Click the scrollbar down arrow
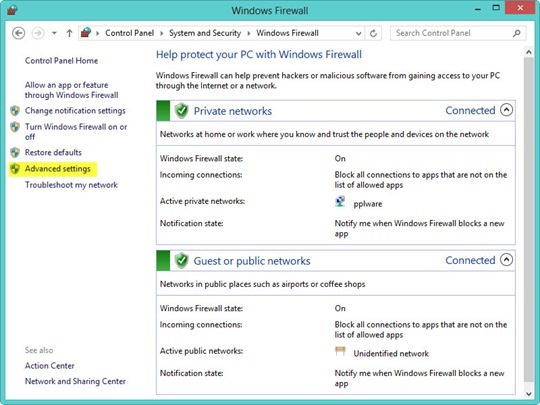Viewport: 540px width, 405px height. [x=528, y=394]
